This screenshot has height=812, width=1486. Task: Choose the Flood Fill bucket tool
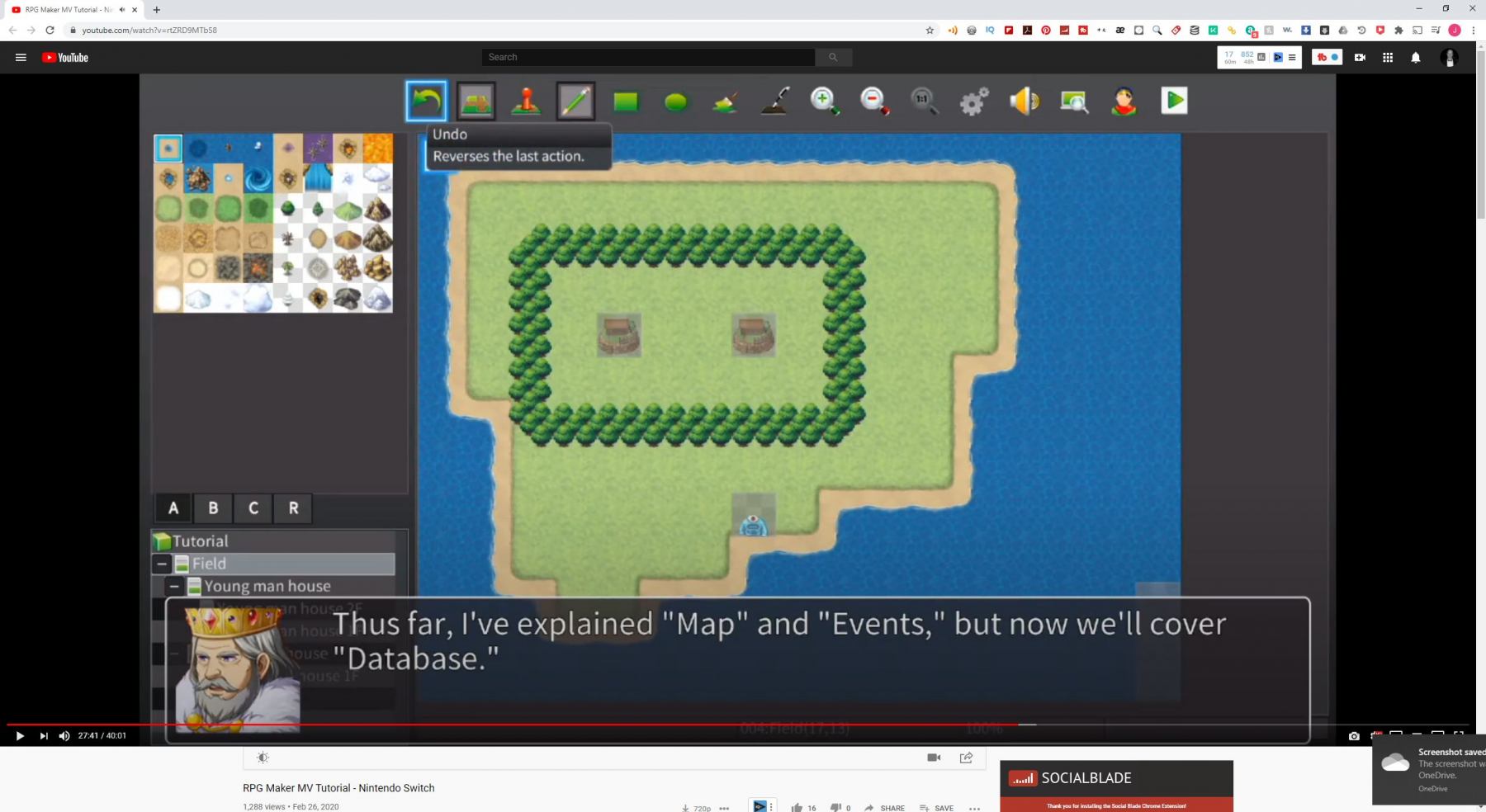[725, 102]
